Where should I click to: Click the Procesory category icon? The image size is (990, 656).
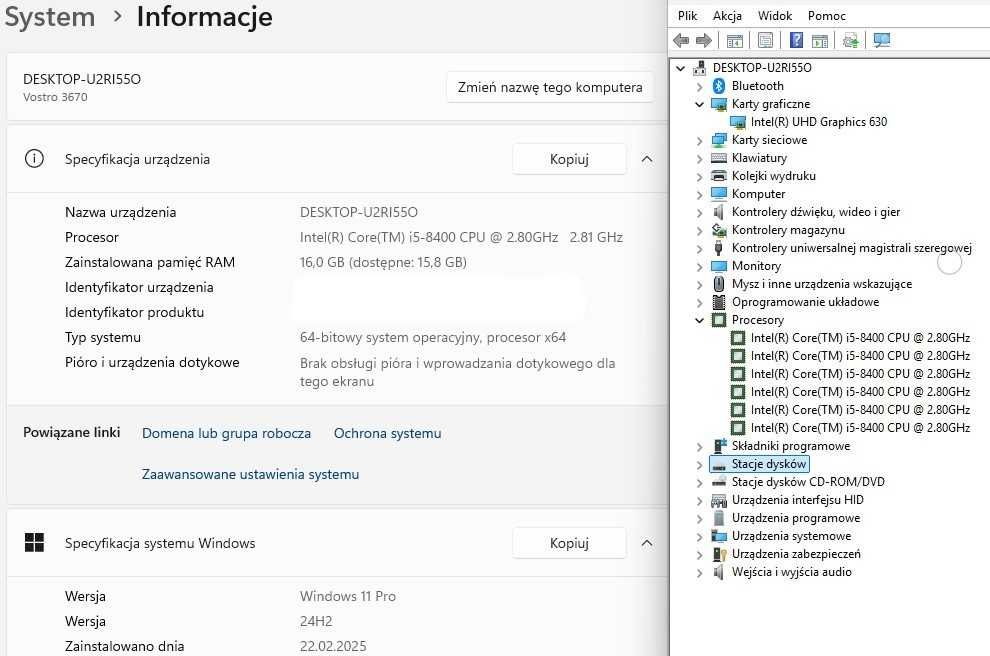coord(719,320)
